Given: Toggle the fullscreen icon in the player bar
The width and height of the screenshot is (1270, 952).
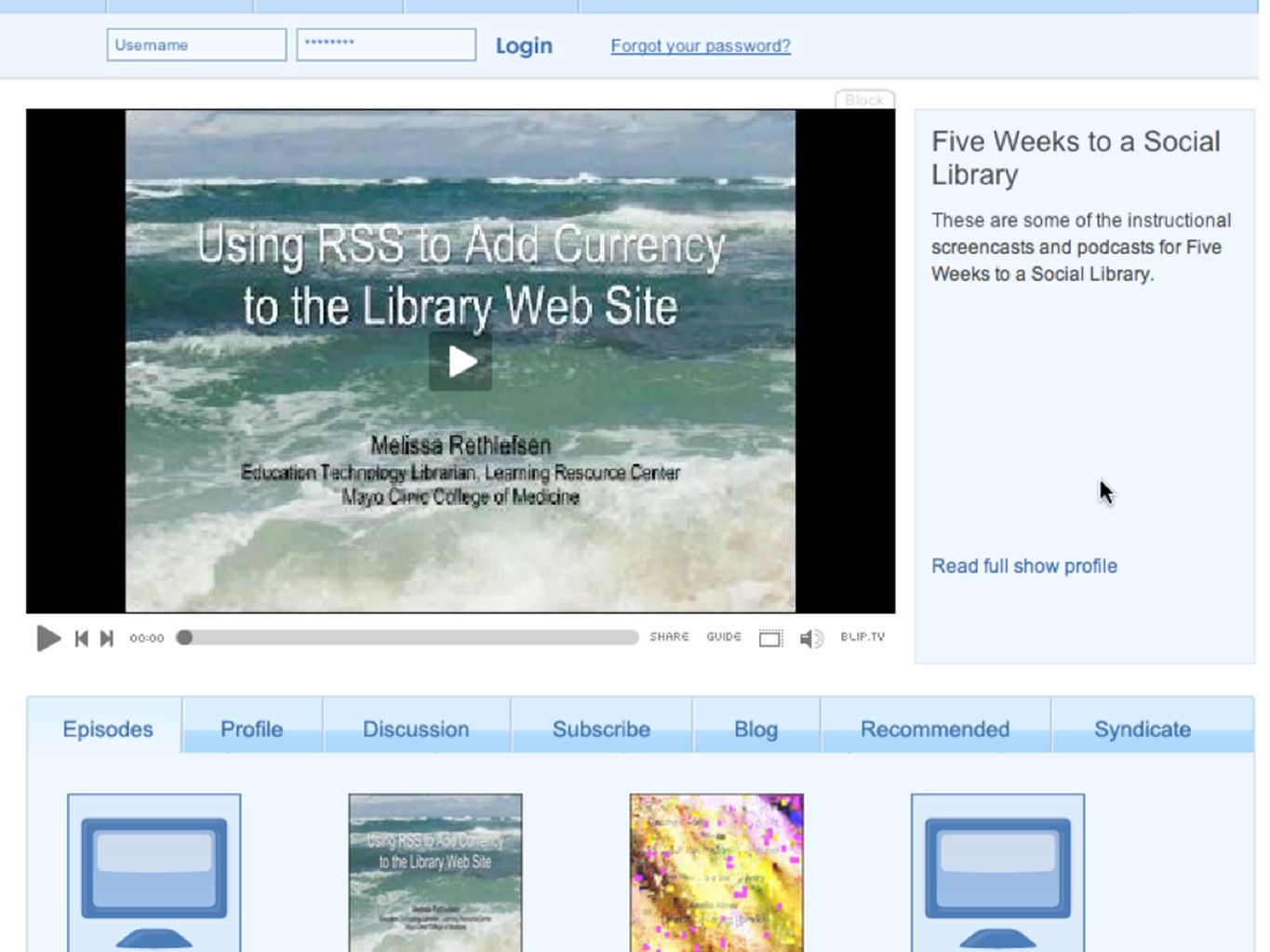Looking at the screenshot, I should 770,637.
